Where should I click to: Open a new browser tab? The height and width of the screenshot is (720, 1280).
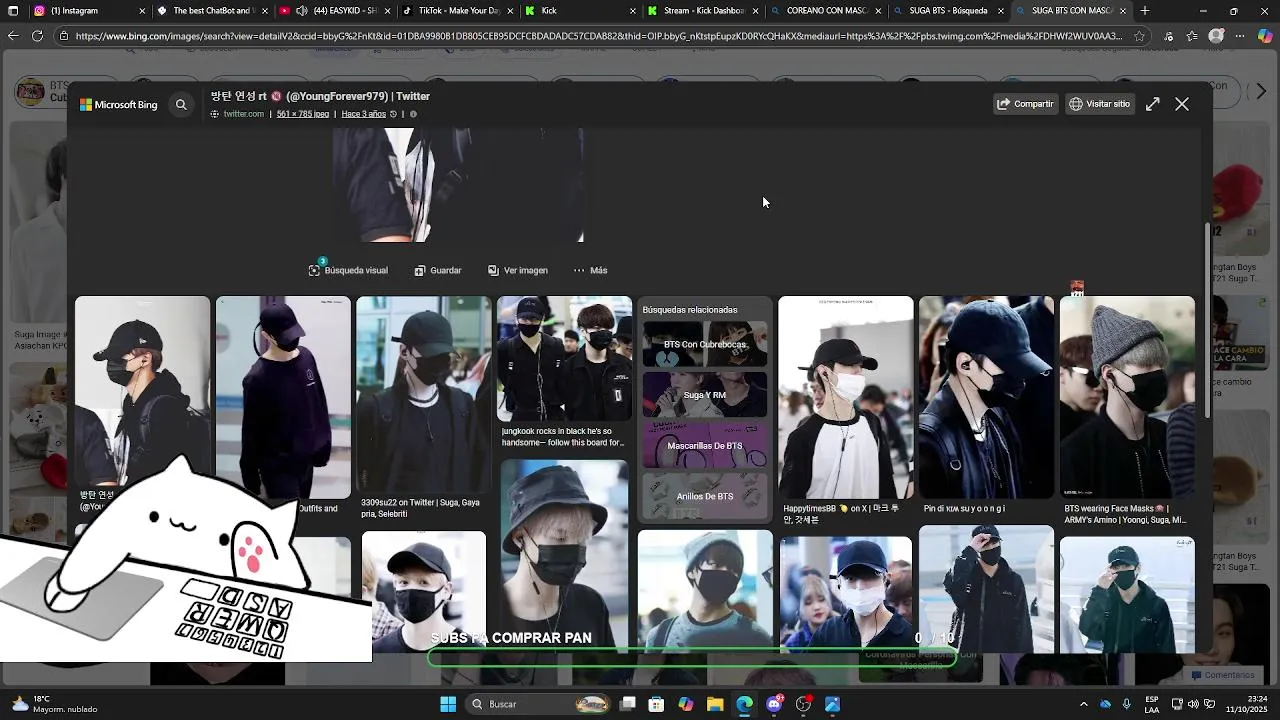tap(1145, 11)
